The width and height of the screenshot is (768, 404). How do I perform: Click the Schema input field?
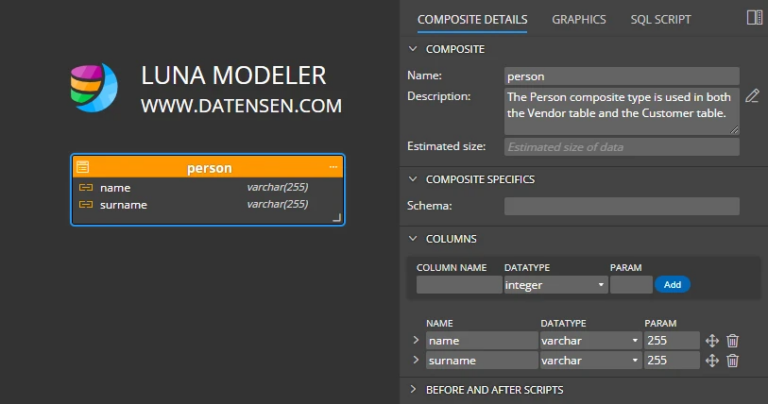[621, 206]
